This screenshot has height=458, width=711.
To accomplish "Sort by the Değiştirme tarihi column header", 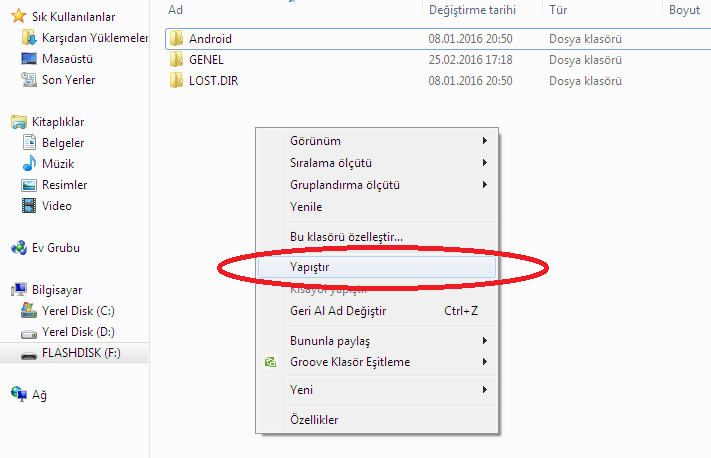I will (x=472, y=9).
